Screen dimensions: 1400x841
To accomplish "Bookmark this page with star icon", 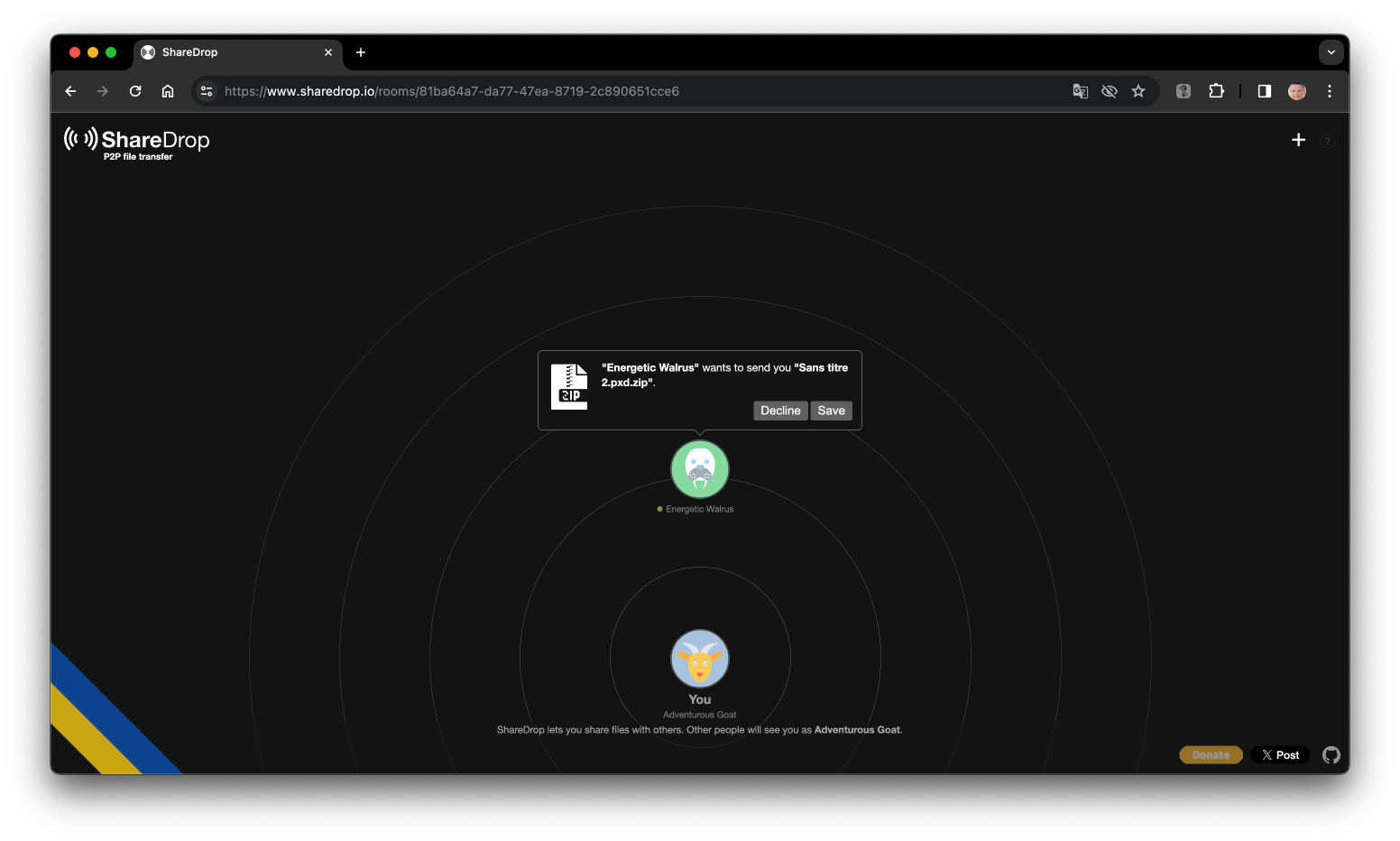I will tap(1138, 91).
